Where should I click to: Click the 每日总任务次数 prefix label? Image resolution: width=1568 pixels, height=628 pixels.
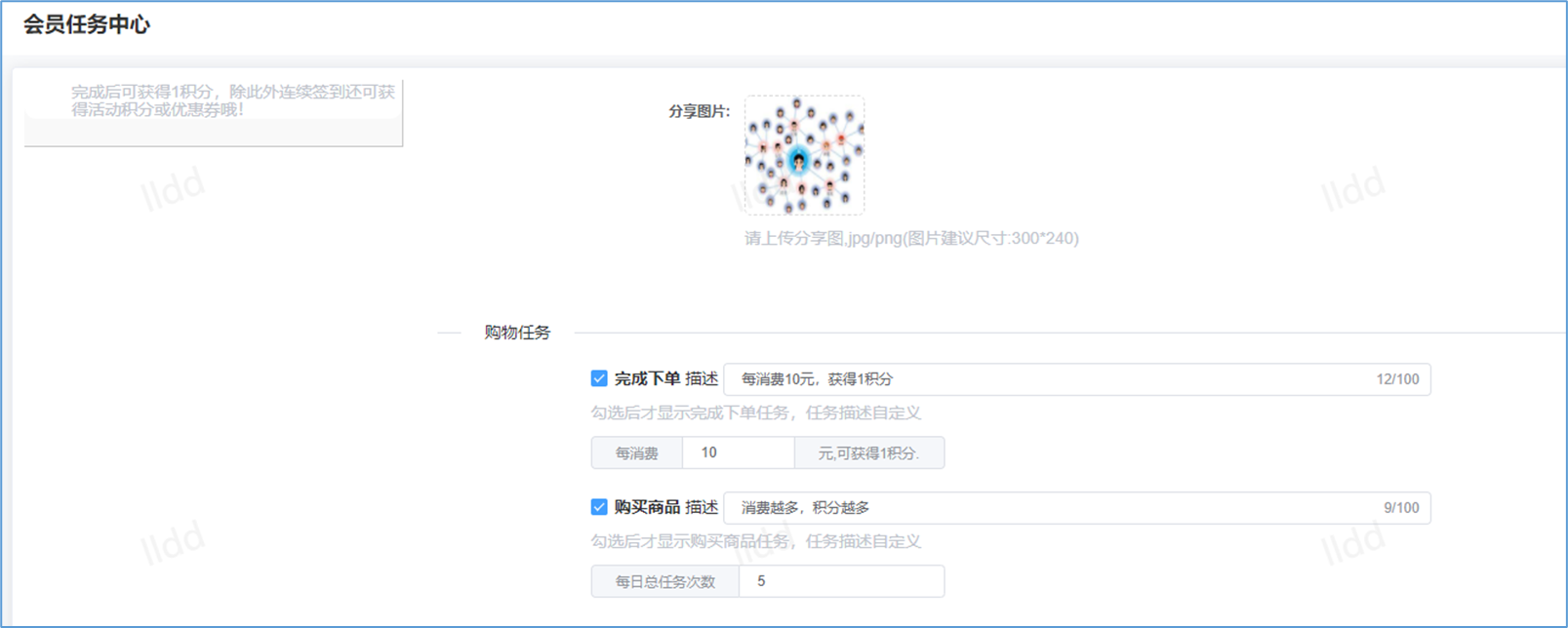tap(665, 581)
